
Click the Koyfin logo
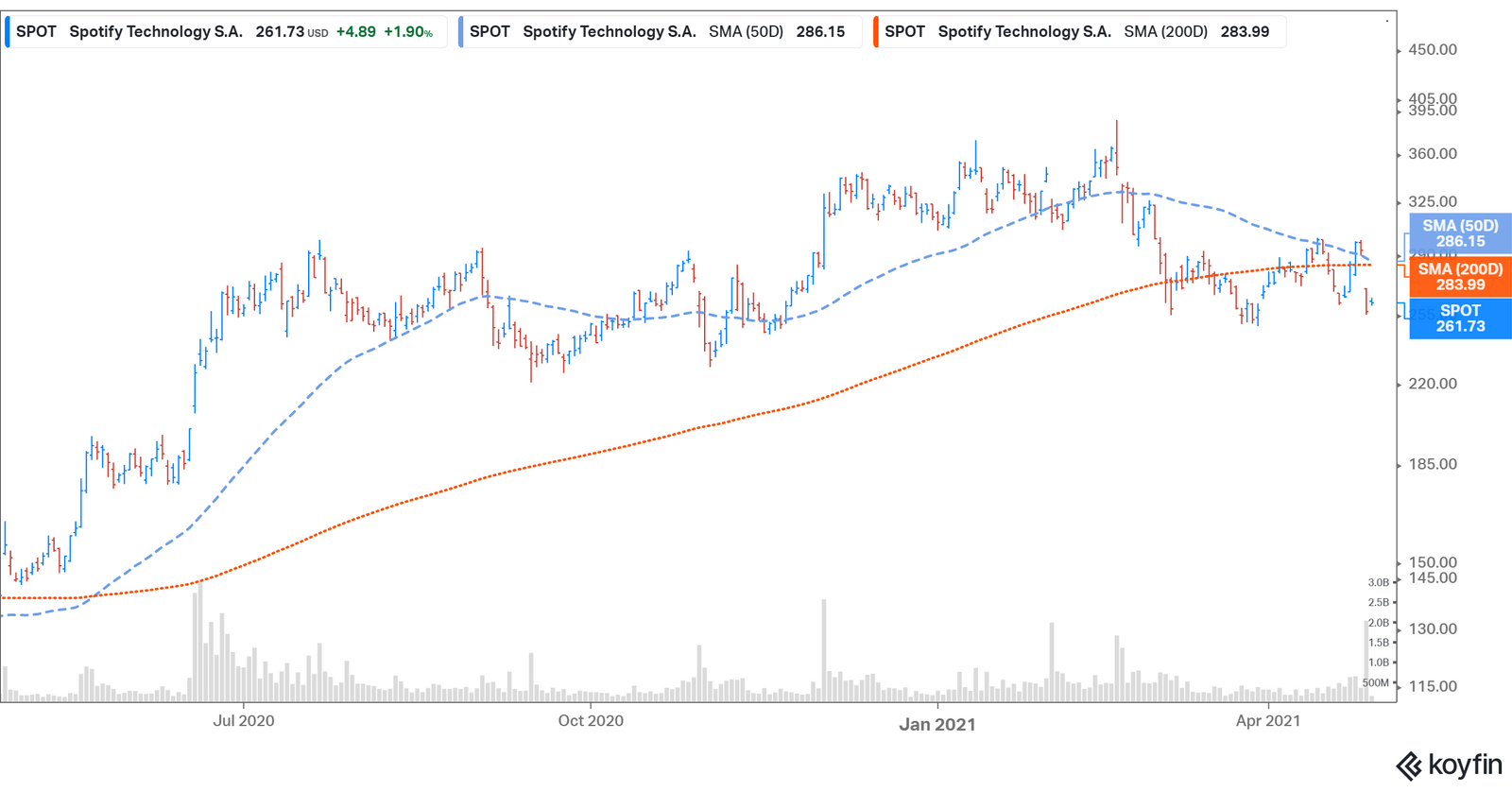[x=1449, y=765]
